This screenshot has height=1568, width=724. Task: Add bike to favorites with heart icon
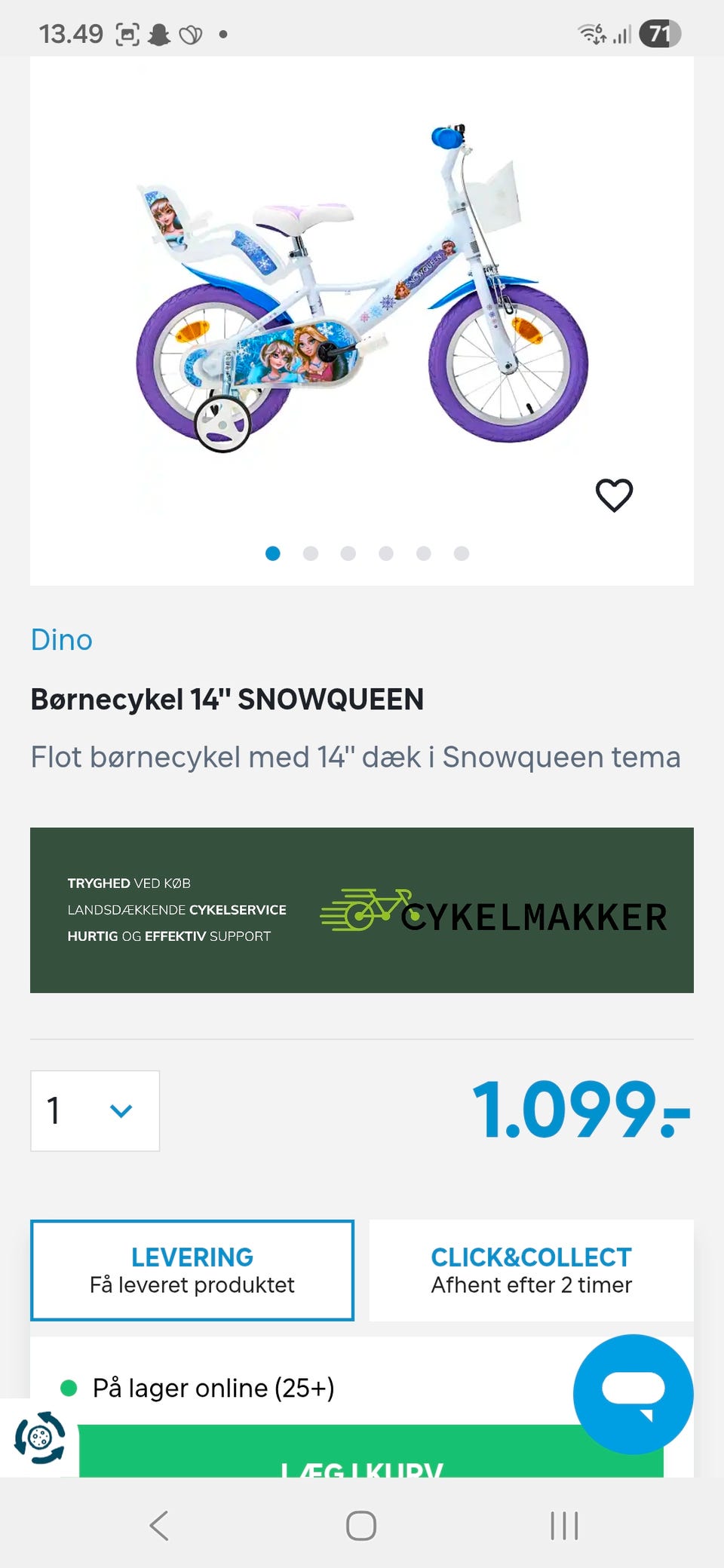coord(614,495)
